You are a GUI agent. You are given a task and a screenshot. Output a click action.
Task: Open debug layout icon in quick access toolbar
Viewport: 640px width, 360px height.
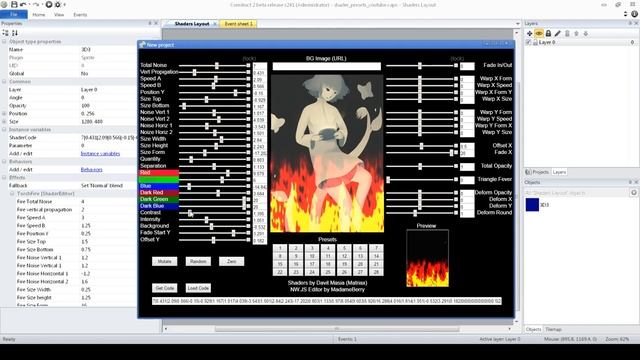click(x=58, y=4)
